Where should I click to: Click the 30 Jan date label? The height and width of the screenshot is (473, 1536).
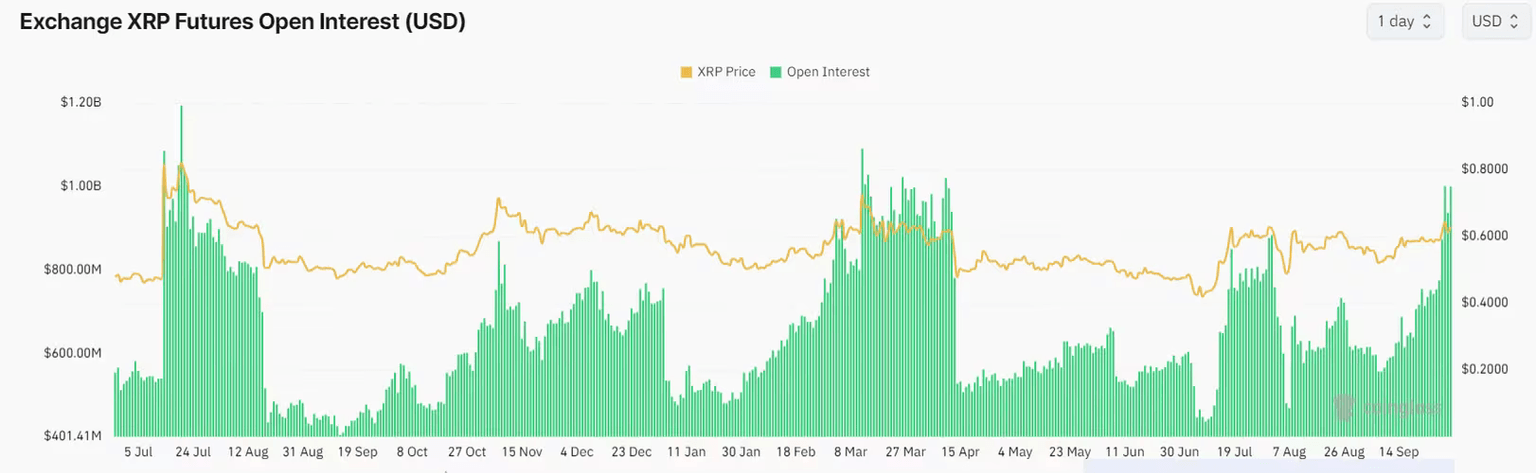740,452
